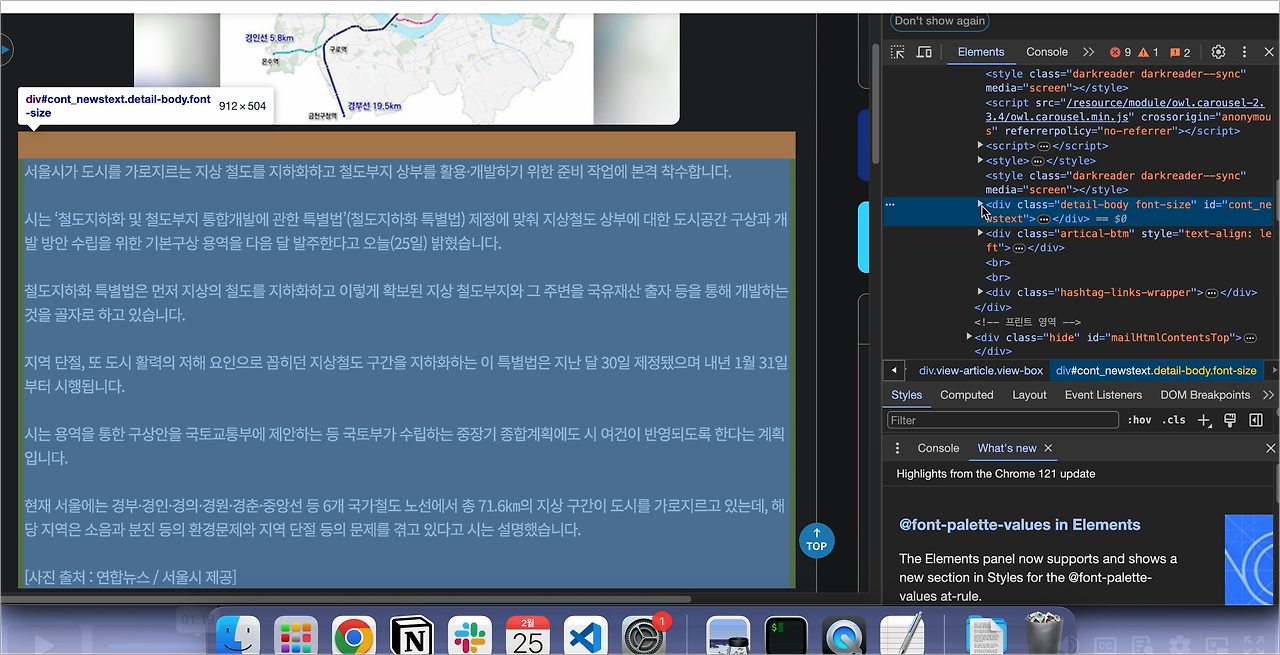Click the ellipsis inside the selected div node
1280x655 pixels.
click(1044, 218)
